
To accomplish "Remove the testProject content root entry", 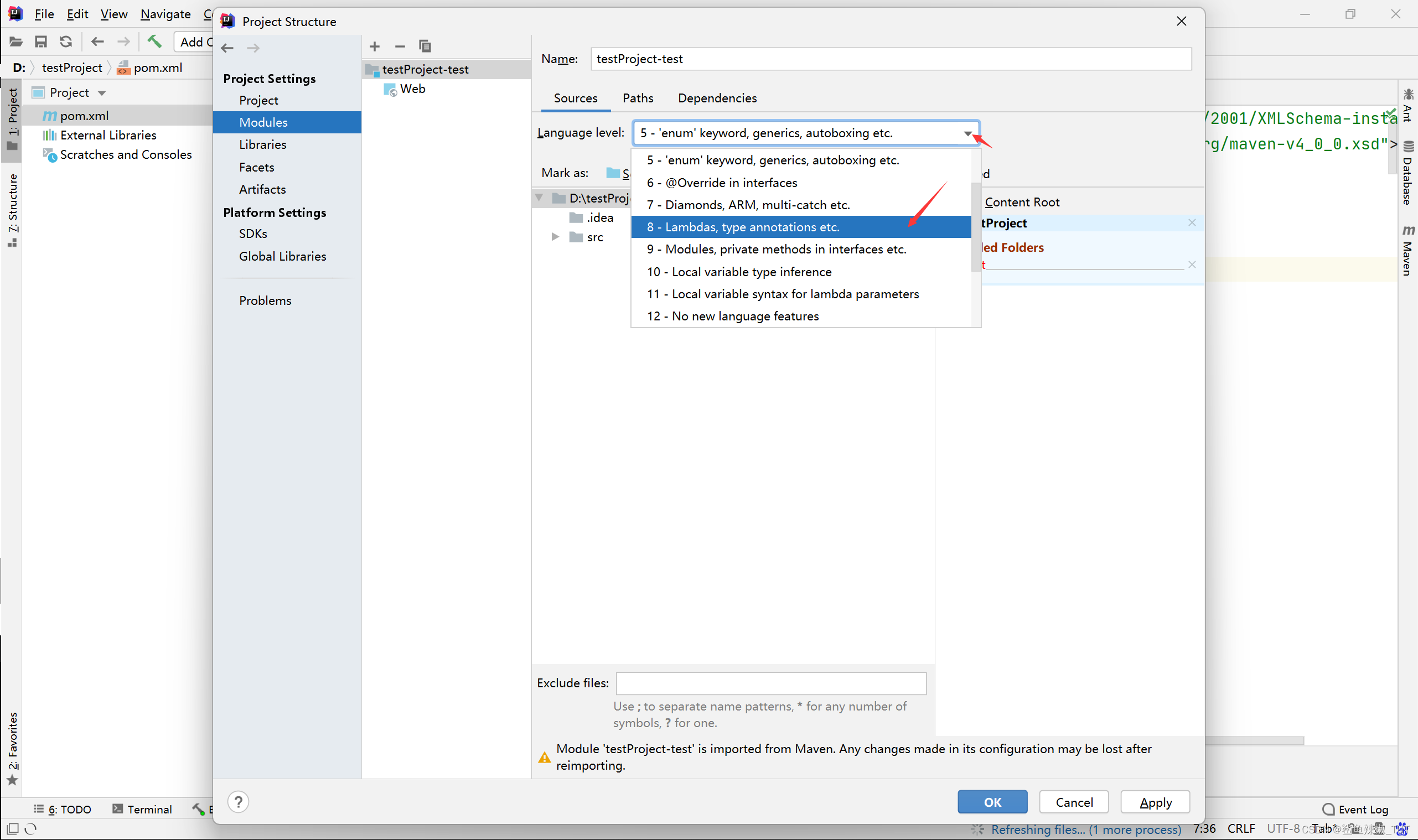I will pyautogui.click(x=1192, y=223).
